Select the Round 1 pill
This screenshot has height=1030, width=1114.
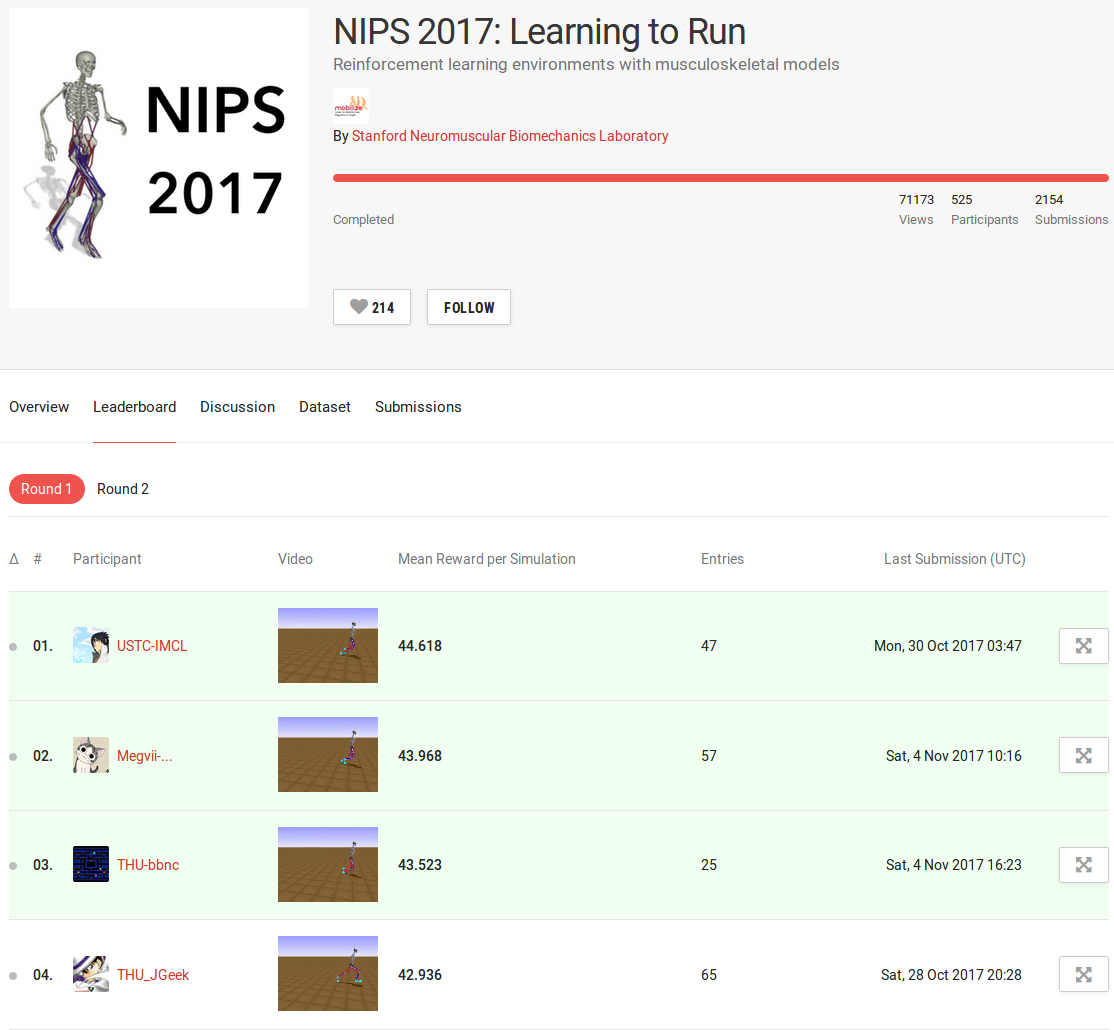coord(47,489)
